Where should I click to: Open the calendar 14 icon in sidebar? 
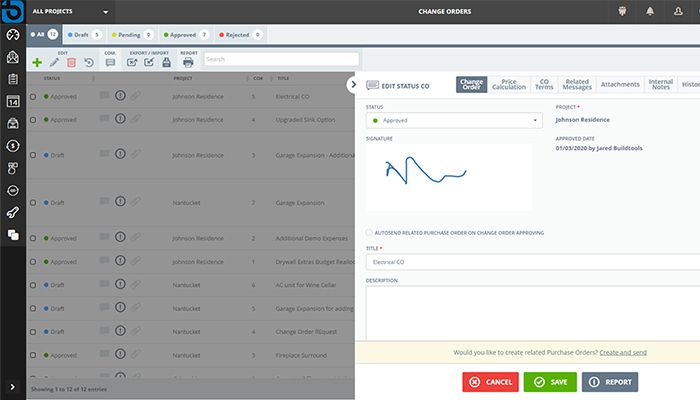point(13,101)
